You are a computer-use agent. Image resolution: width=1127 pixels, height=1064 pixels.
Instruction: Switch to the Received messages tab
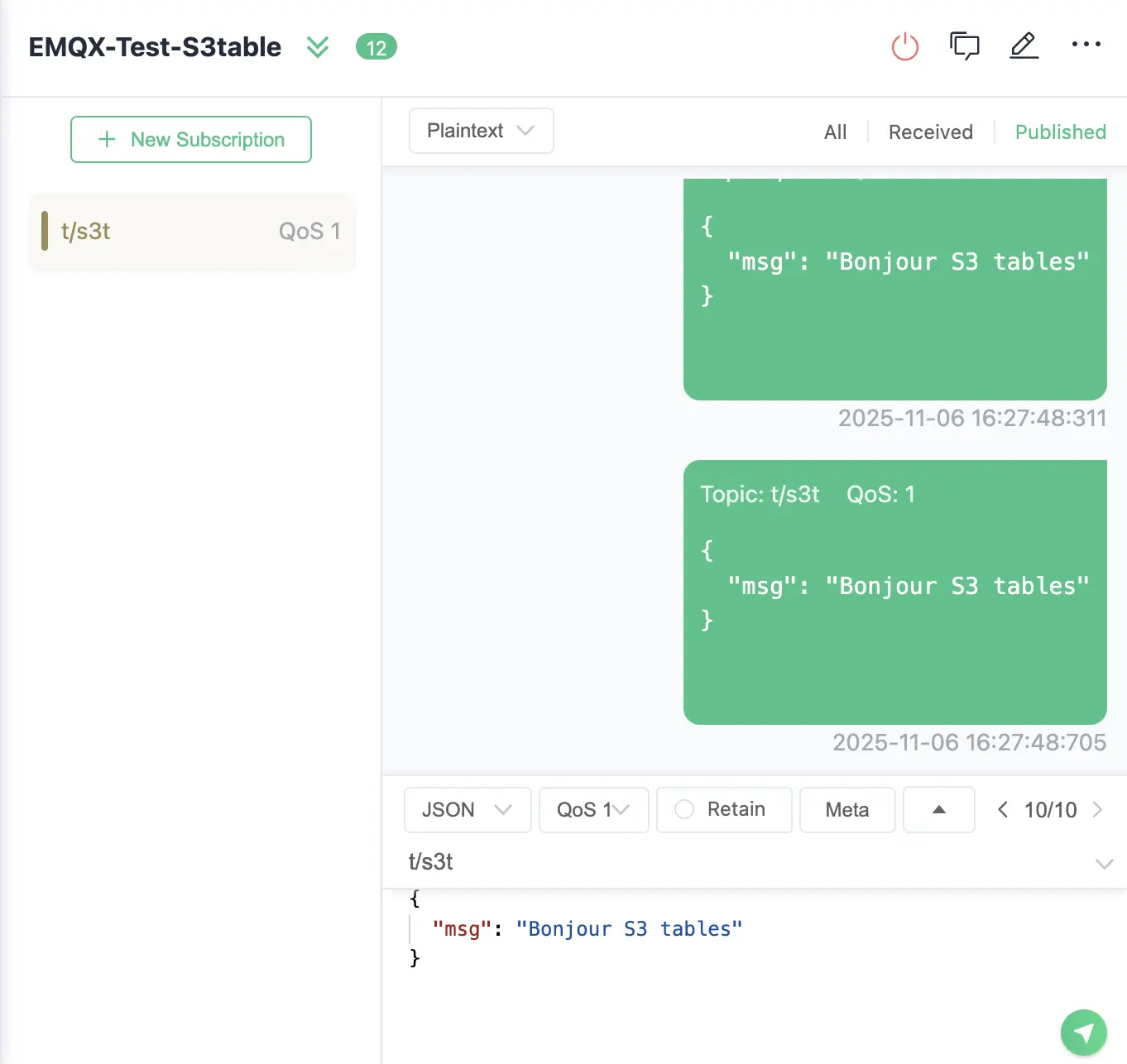coord(930,132)
